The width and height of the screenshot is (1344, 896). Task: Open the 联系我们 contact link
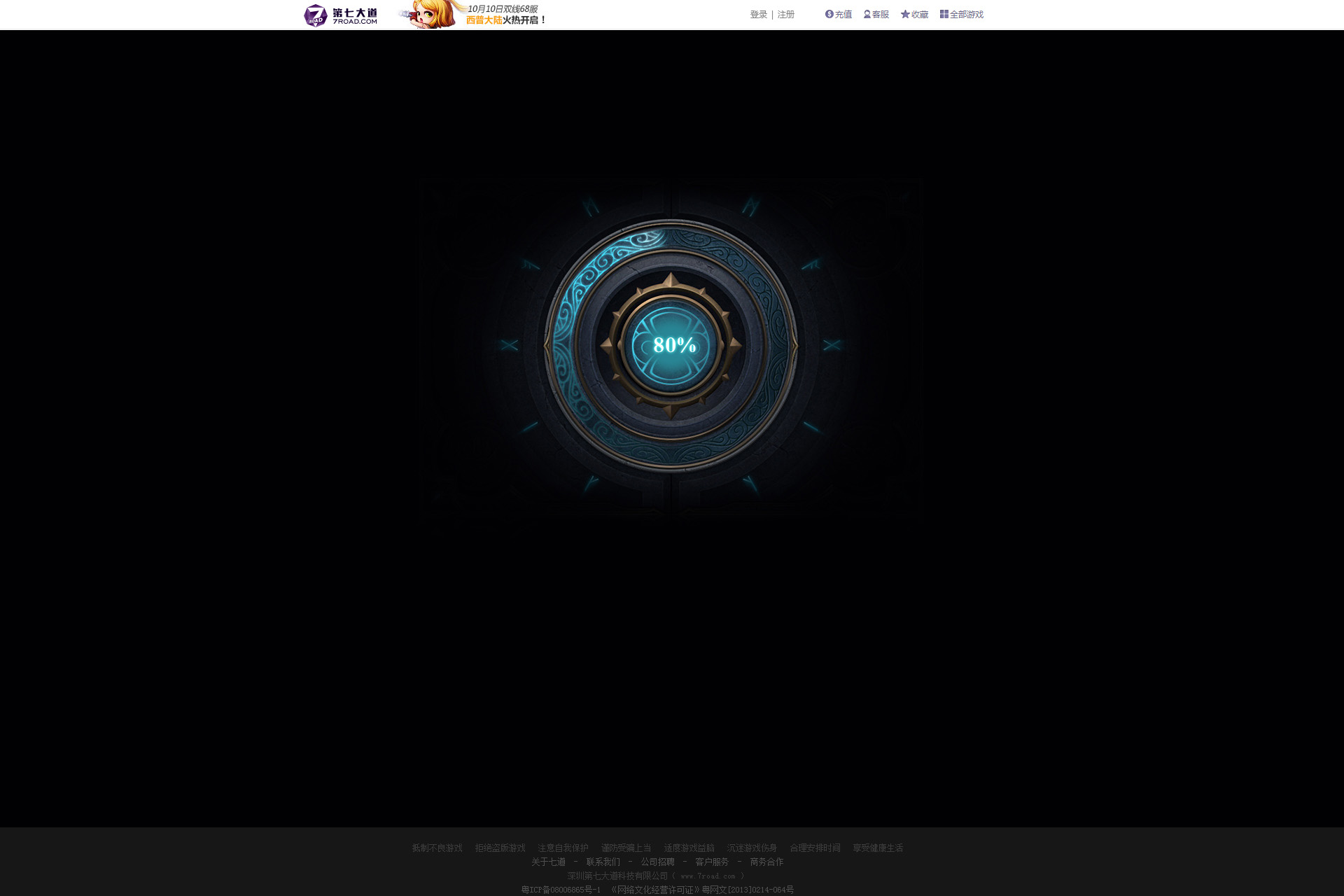point(603,862)
